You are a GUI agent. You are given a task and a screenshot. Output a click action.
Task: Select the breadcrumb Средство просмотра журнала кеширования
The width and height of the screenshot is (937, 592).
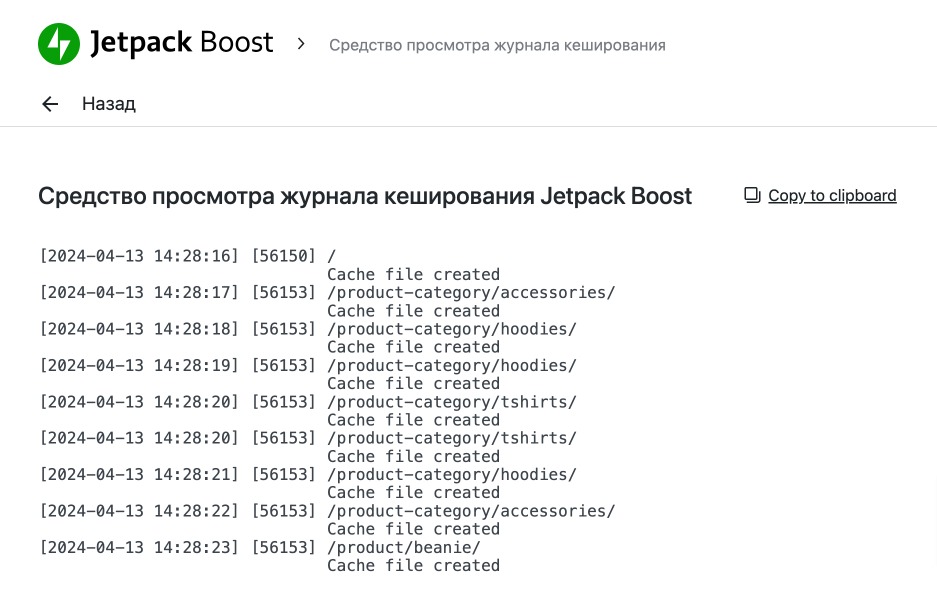coord(497,45)
